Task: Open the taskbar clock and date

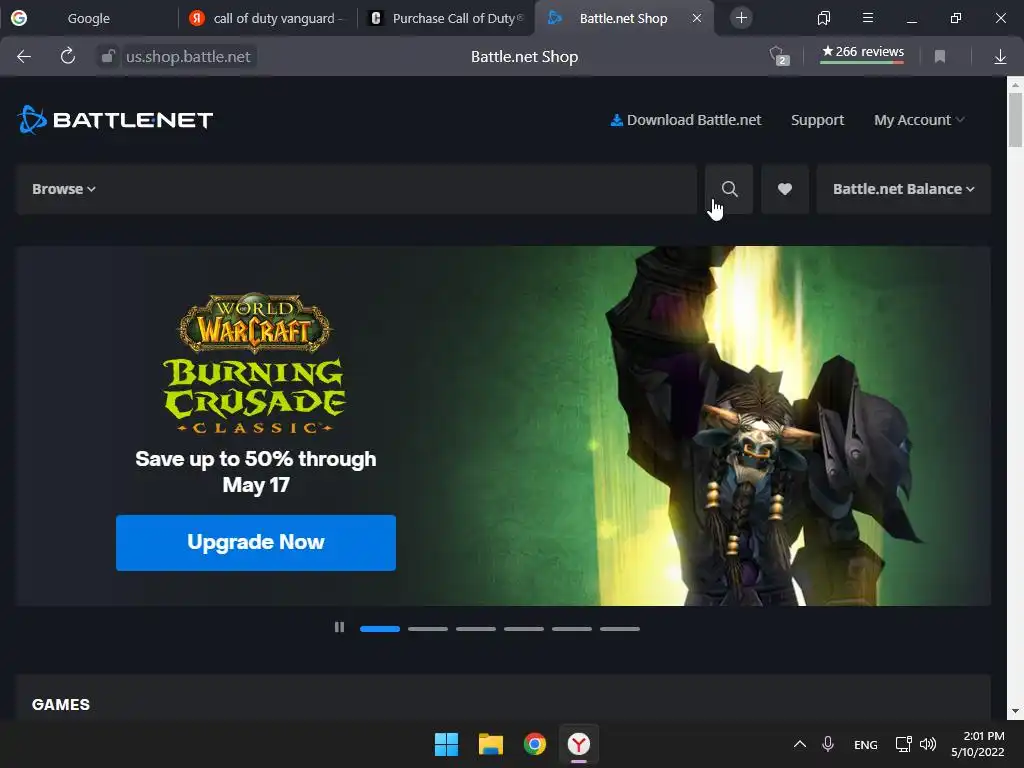Action: (x=978, y=744)
